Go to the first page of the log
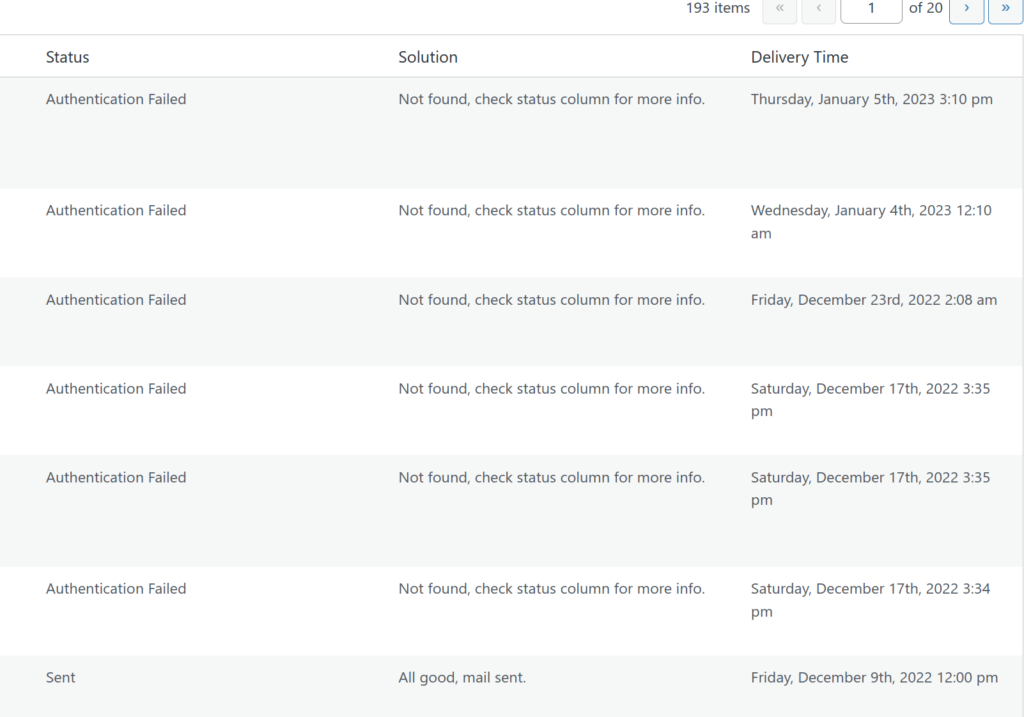Screen dimensions: 1024x717 point(780,9)
